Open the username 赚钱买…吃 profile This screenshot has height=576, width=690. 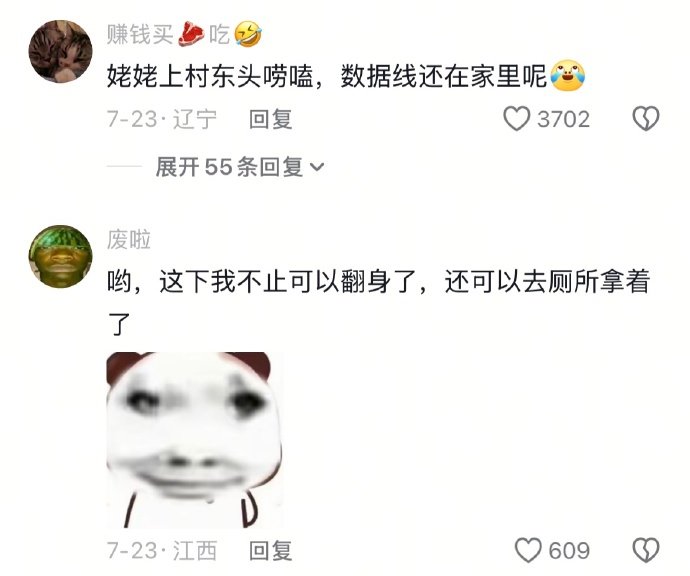coord(184,34)
